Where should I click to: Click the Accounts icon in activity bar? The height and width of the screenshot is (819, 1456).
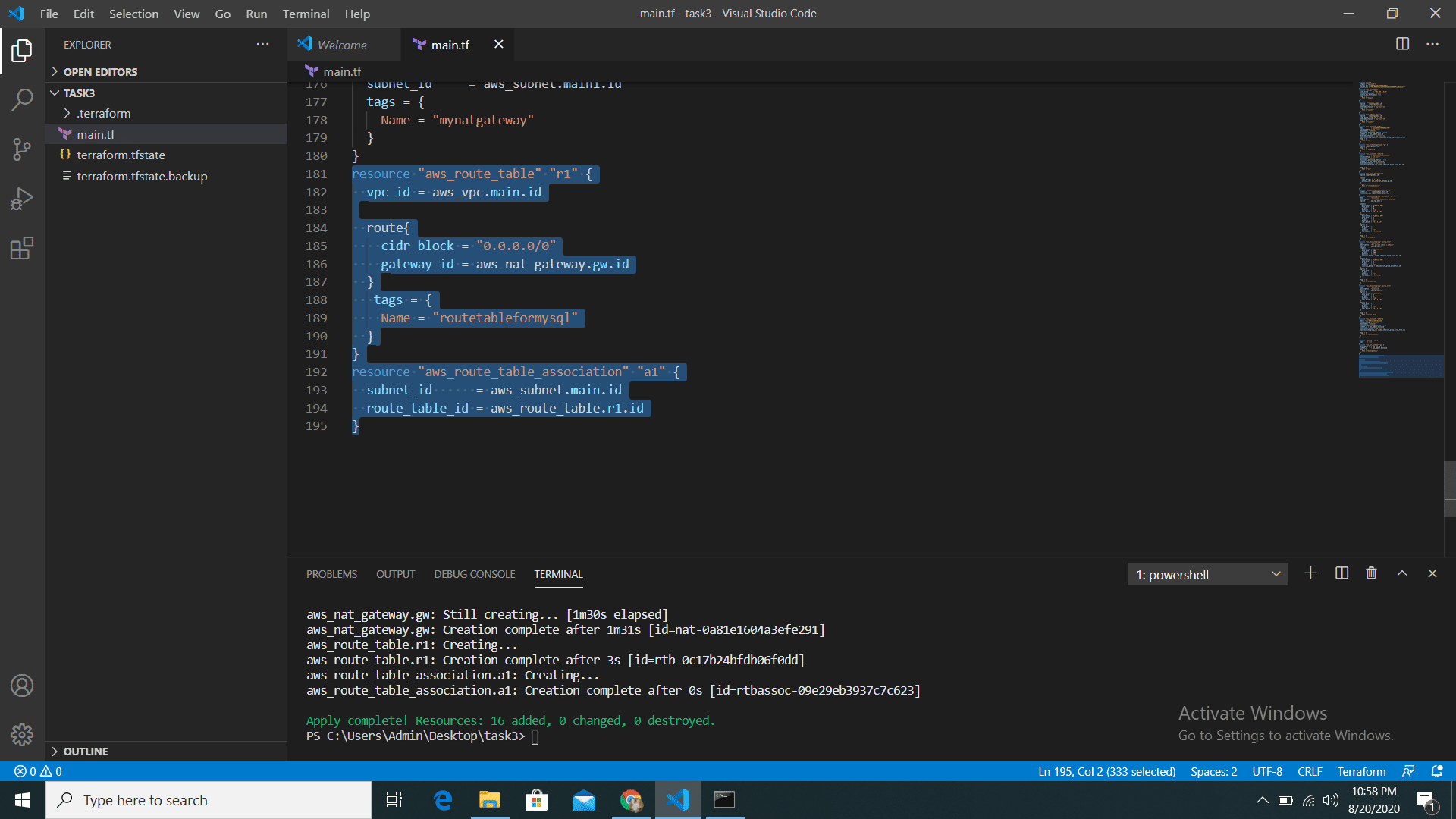tap(22, 686)
